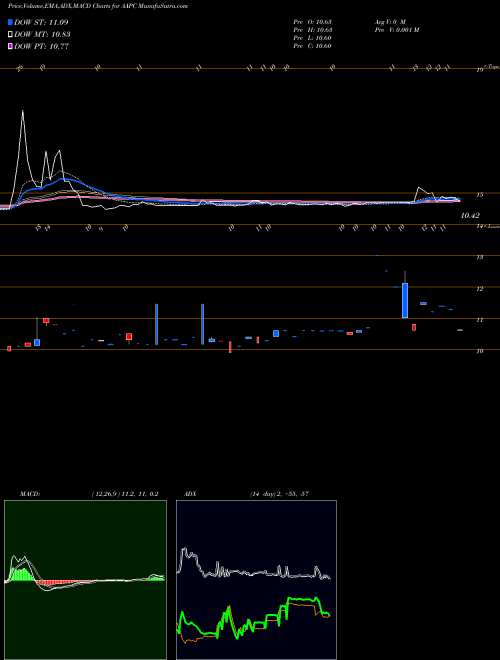Screen dimensions: 500x660
Task: Click the 13 price axis label
Action: pos(479,257)
